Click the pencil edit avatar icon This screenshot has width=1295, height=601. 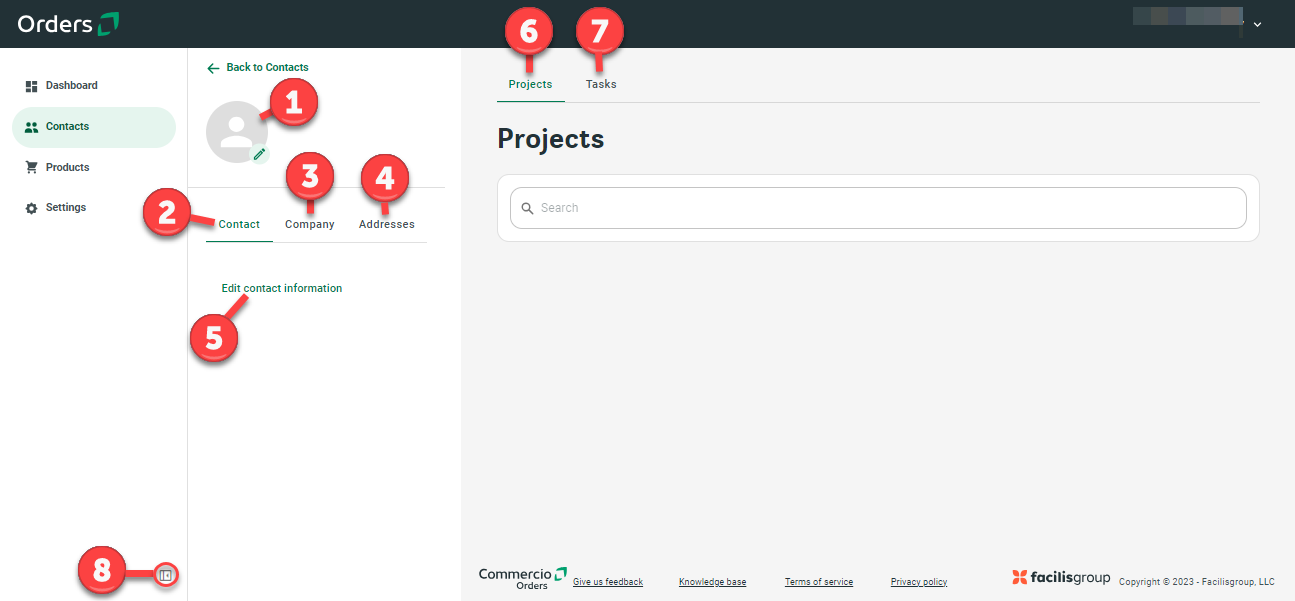259,154
